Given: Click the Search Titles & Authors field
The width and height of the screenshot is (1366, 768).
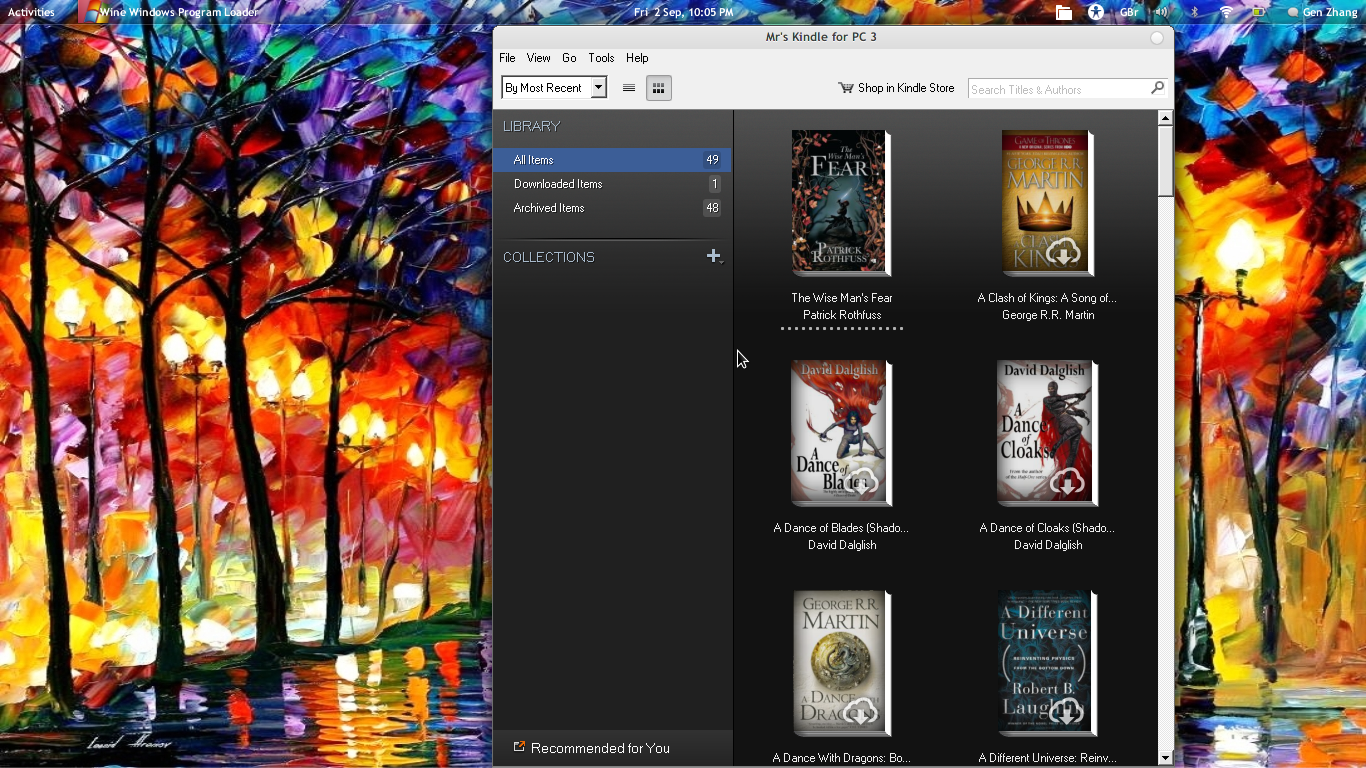Looking at the screenshot, I should (1058, 89).
